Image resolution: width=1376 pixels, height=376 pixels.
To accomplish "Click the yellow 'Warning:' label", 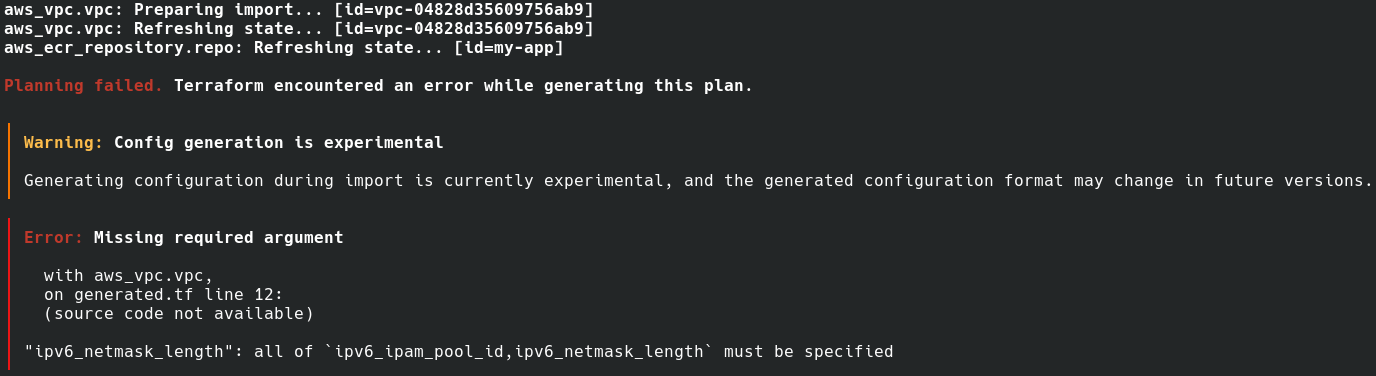I will click(64, 143).
